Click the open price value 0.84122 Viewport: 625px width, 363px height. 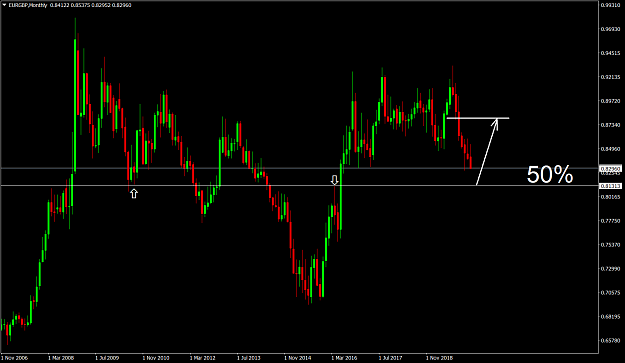[59, 5]
